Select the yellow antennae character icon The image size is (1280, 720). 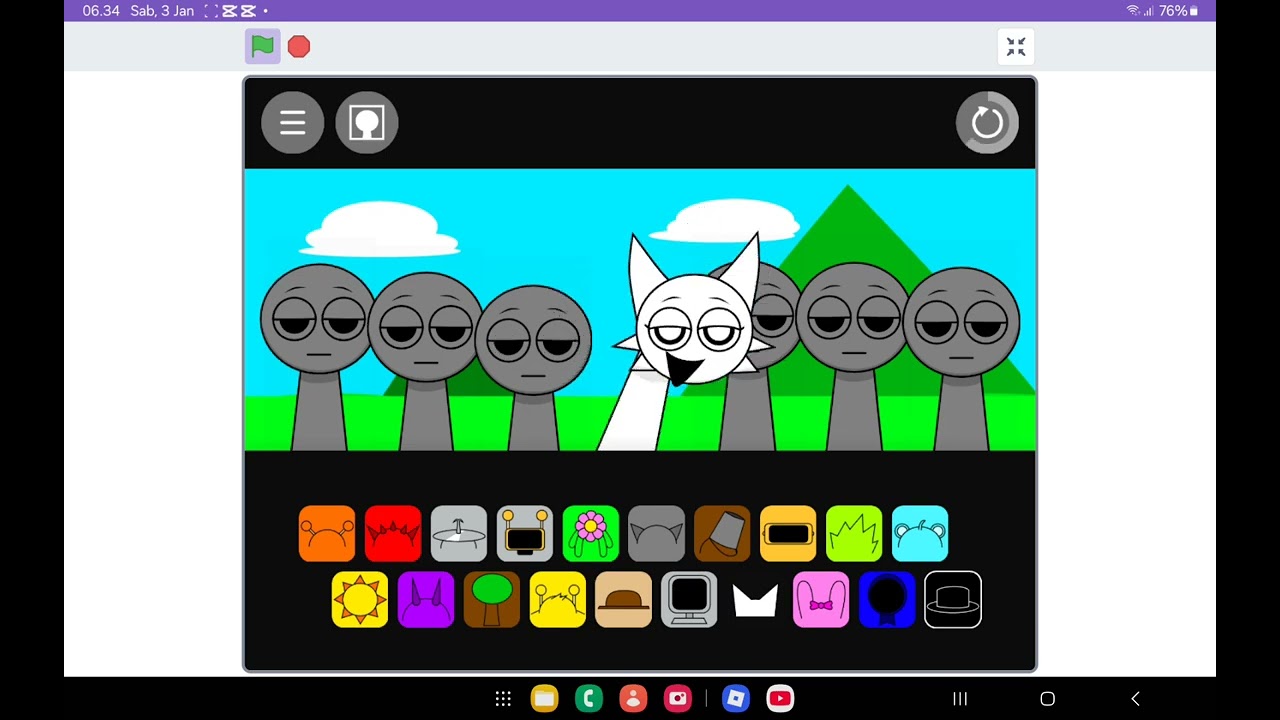point(558,599)
